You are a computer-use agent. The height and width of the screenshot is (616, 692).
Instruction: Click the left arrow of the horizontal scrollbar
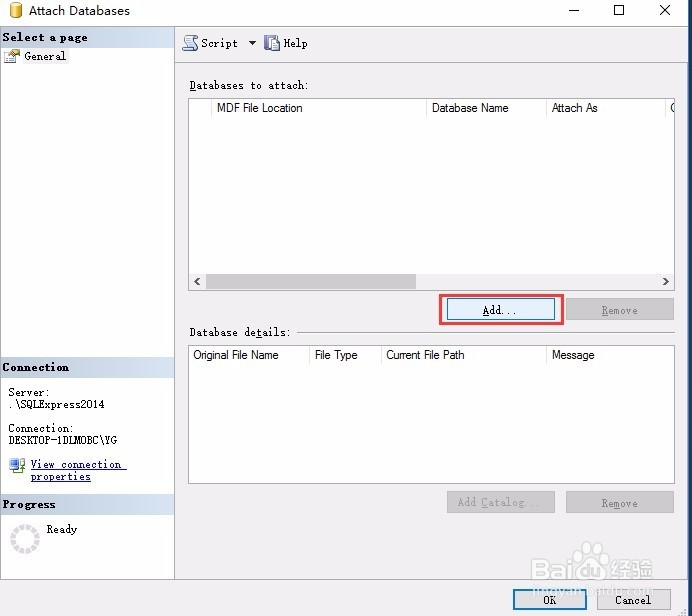[197, 282]
